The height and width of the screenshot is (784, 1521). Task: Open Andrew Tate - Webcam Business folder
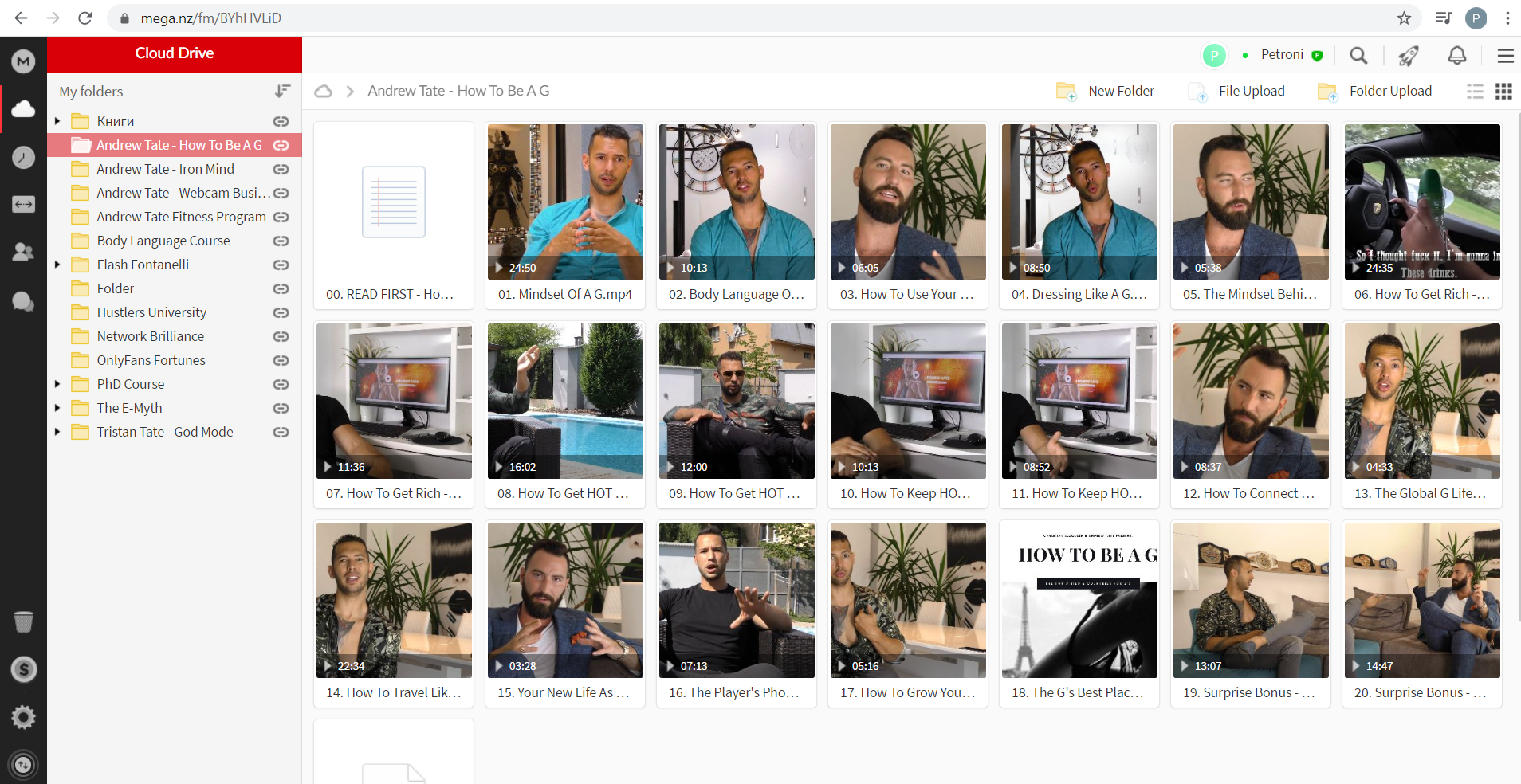[x=175, y=193]
